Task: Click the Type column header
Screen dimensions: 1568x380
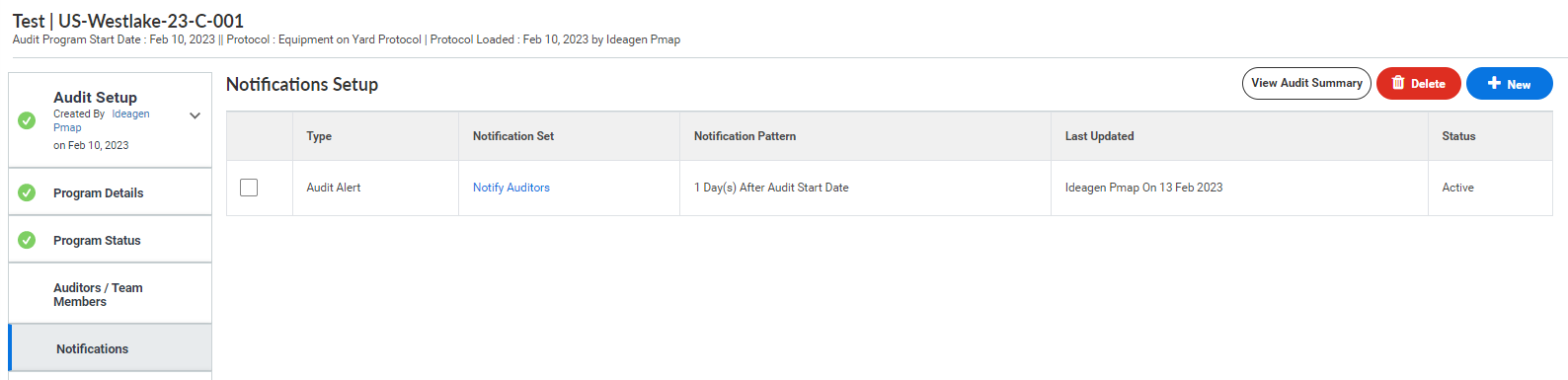Action: (319, 136)
